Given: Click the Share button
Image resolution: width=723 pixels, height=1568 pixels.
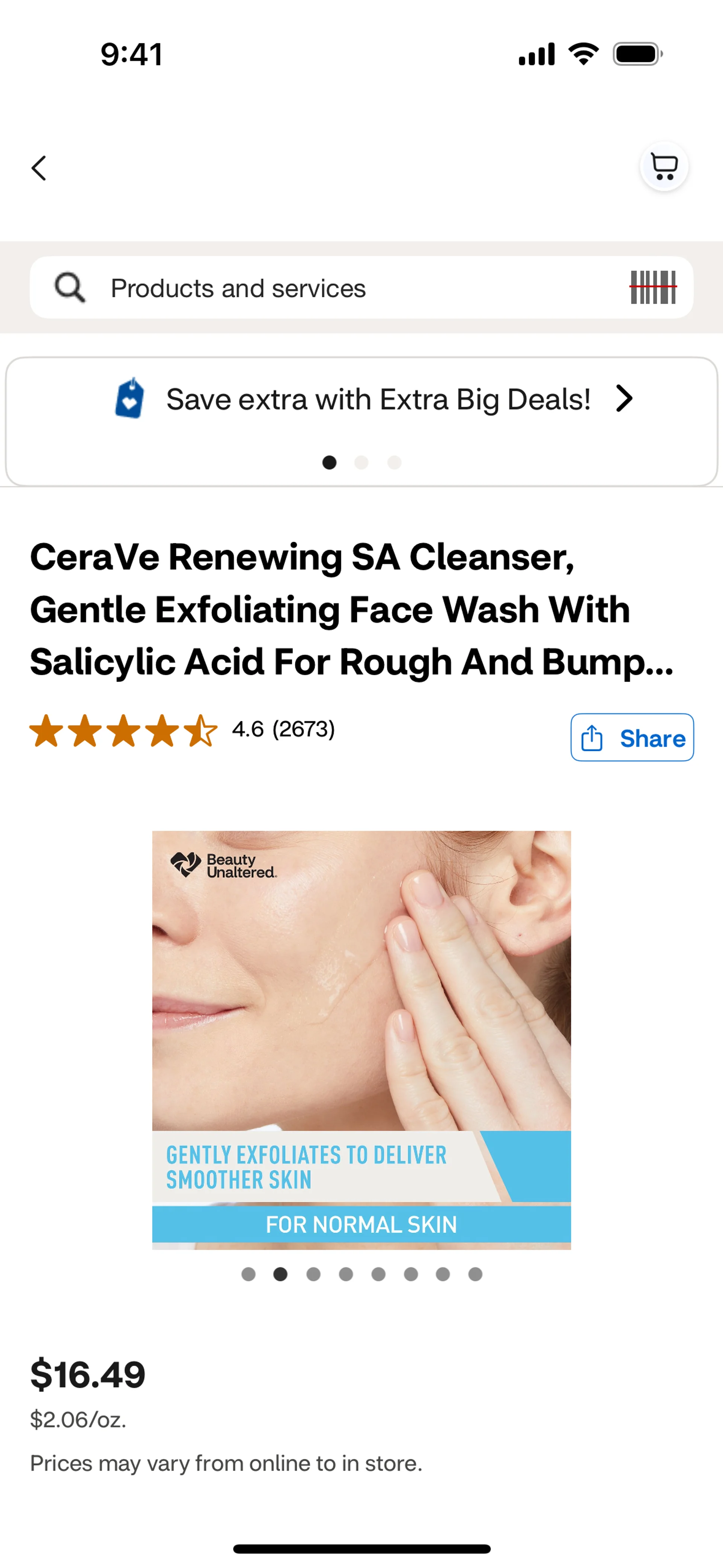Looking at the screenshot, I should point(632,737).
